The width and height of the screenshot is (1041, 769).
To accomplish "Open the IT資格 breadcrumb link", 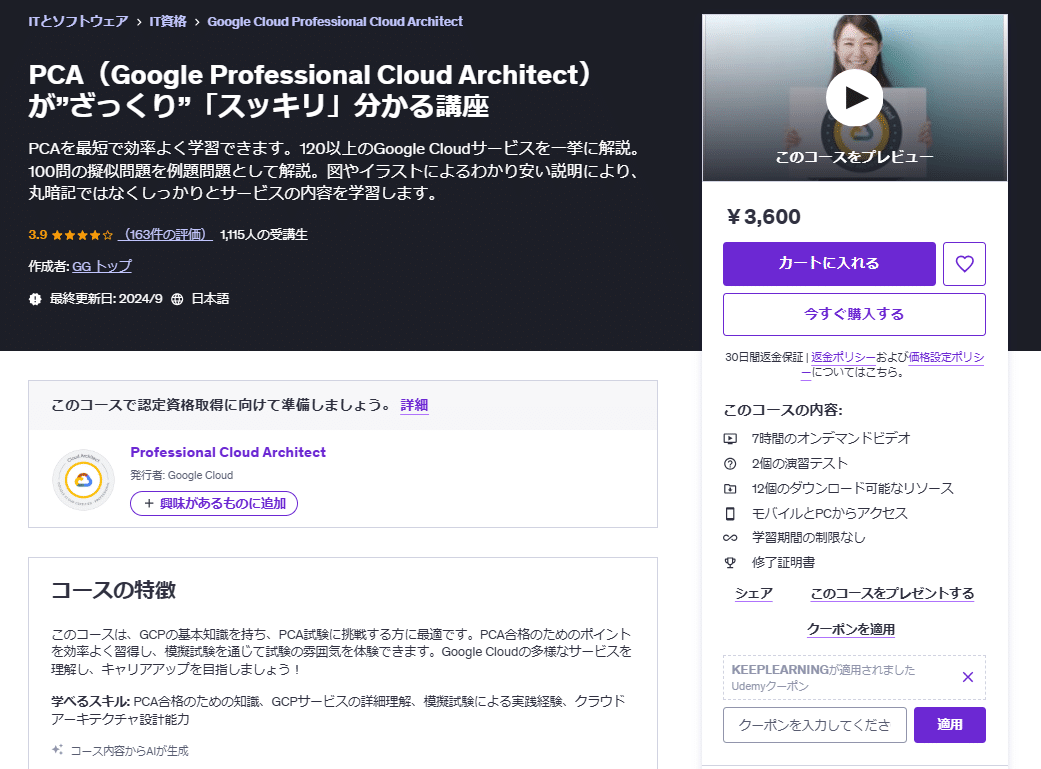I will [x=168, y=21].
